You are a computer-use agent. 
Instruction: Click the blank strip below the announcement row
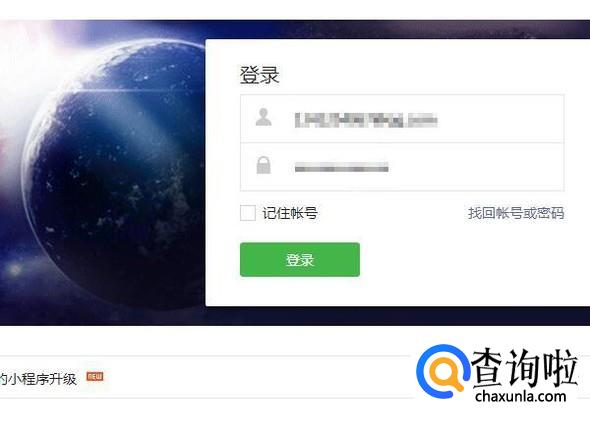(x=207, y=412)
